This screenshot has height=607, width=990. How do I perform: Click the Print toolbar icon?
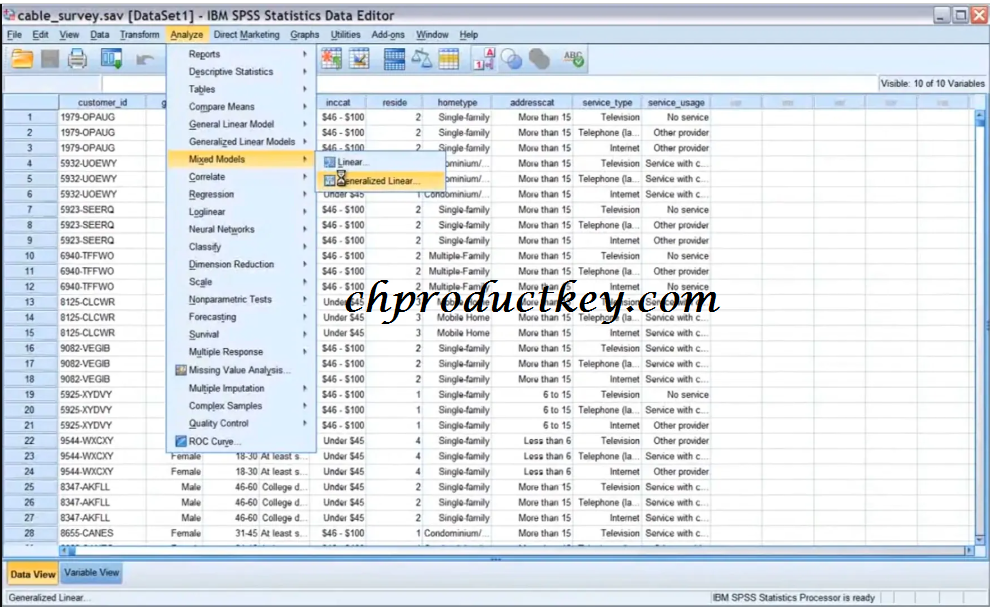77,59
